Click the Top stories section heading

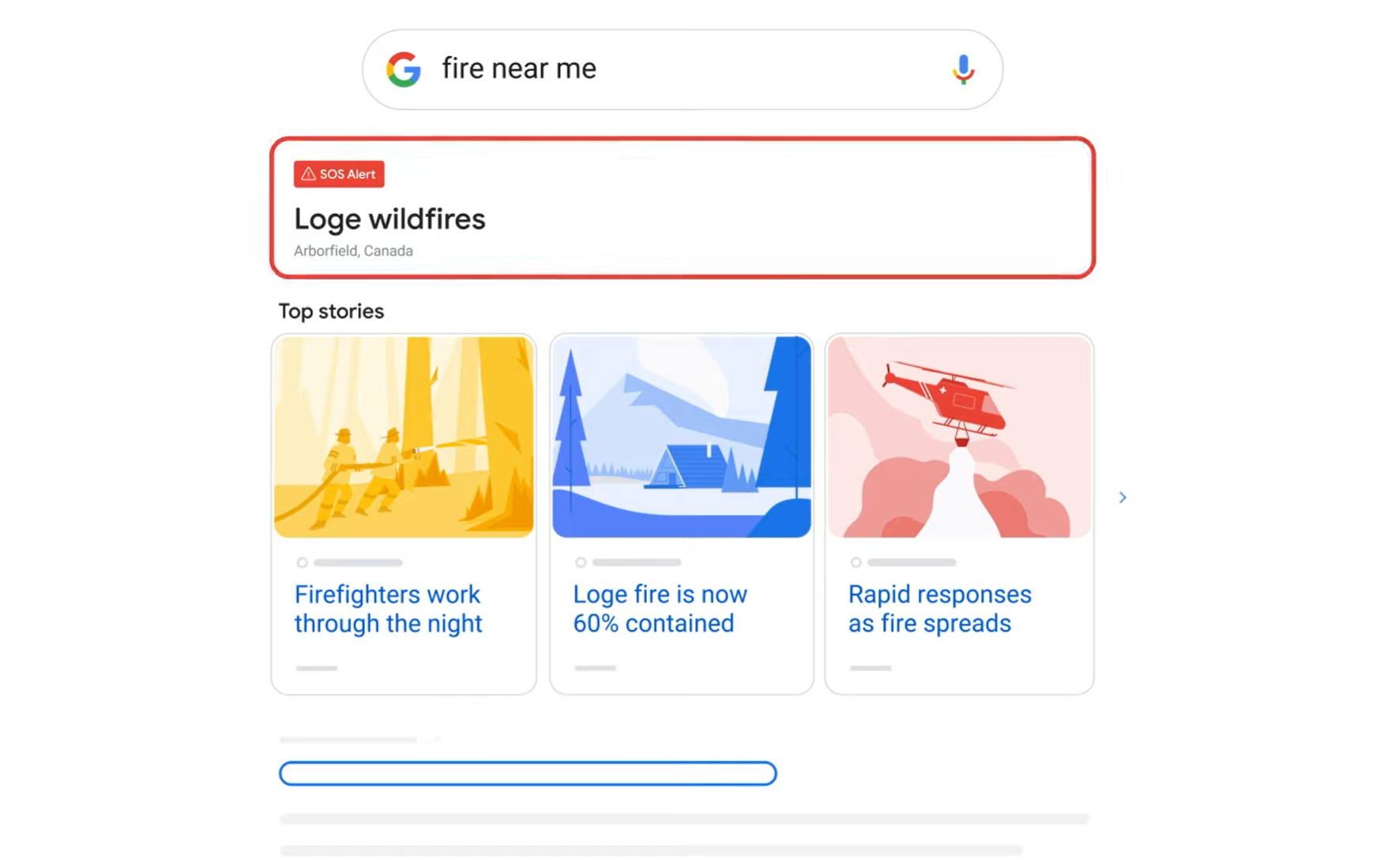[331, 311]
